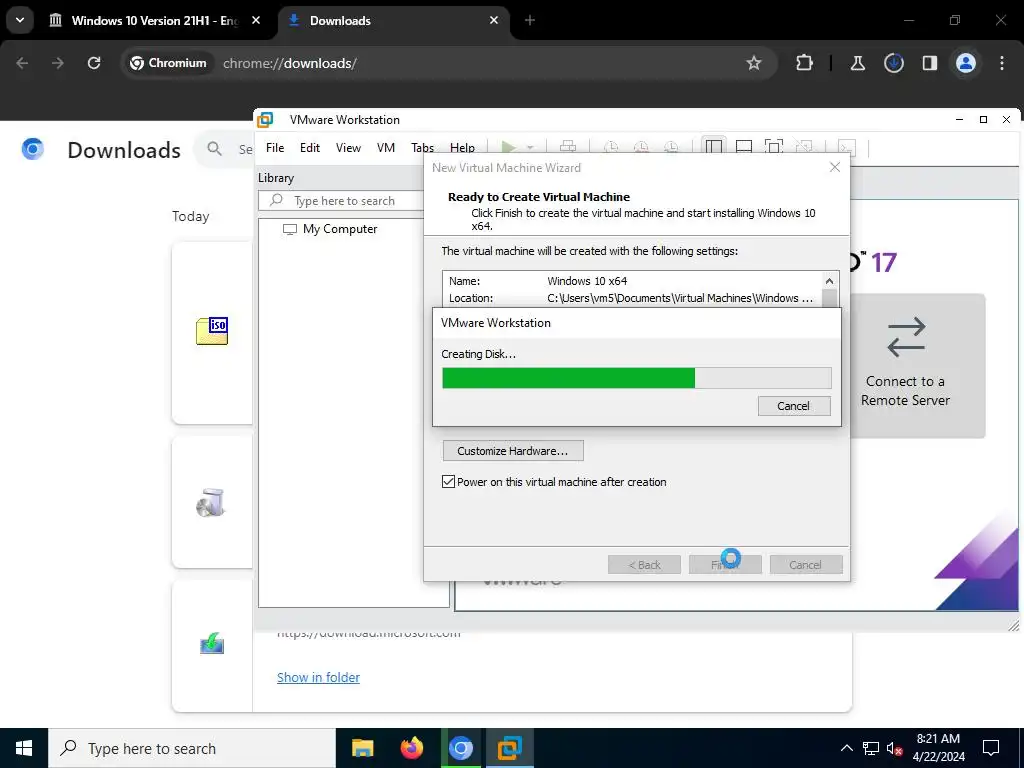This screenshot has width=1024, height=768.
Task: Open the VMware Edit menu
Action: tap(310, 148)
